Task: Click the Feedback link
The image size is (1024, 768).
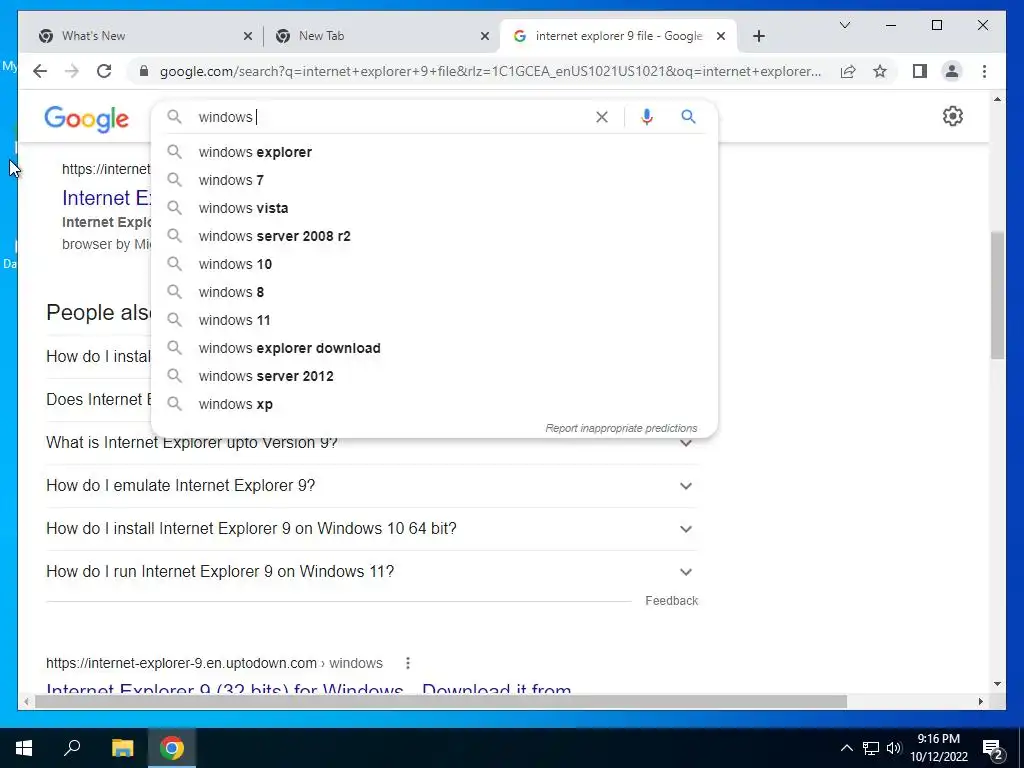Action: pos(671,601)
